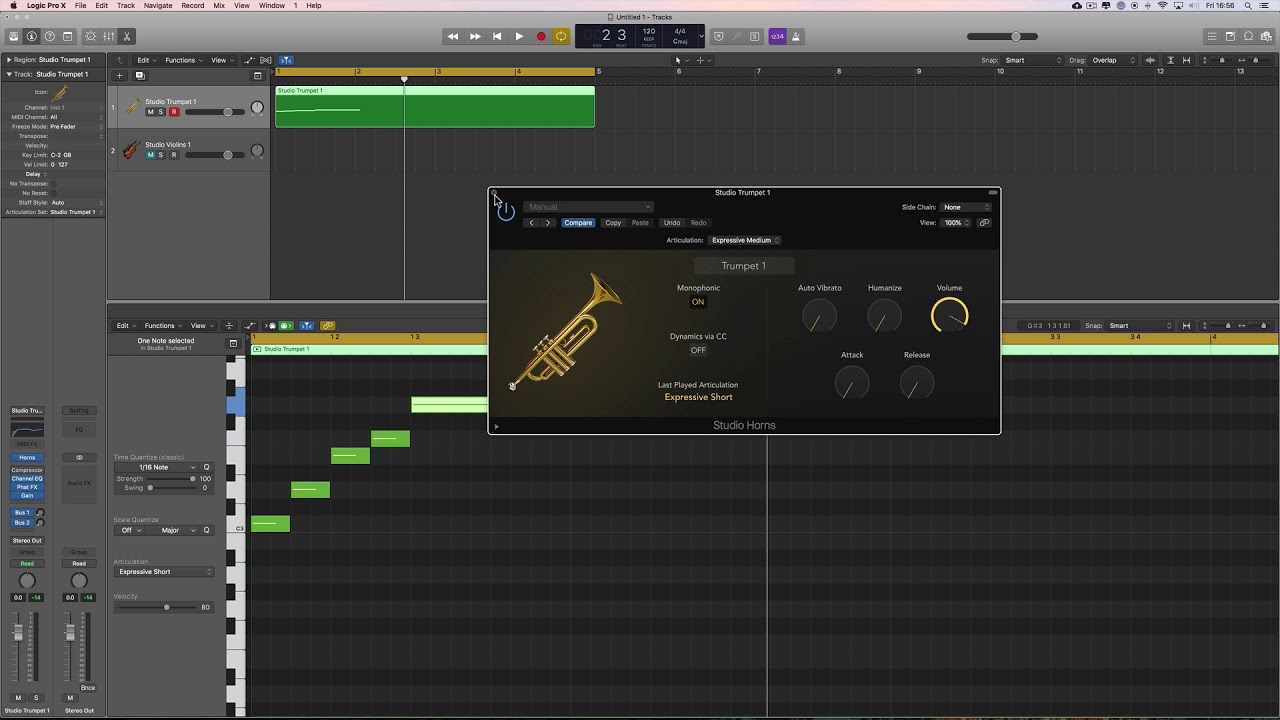Screen dimensions: 1280x720
Task: Open the Loop Browser button
Action: (1248, 37)
